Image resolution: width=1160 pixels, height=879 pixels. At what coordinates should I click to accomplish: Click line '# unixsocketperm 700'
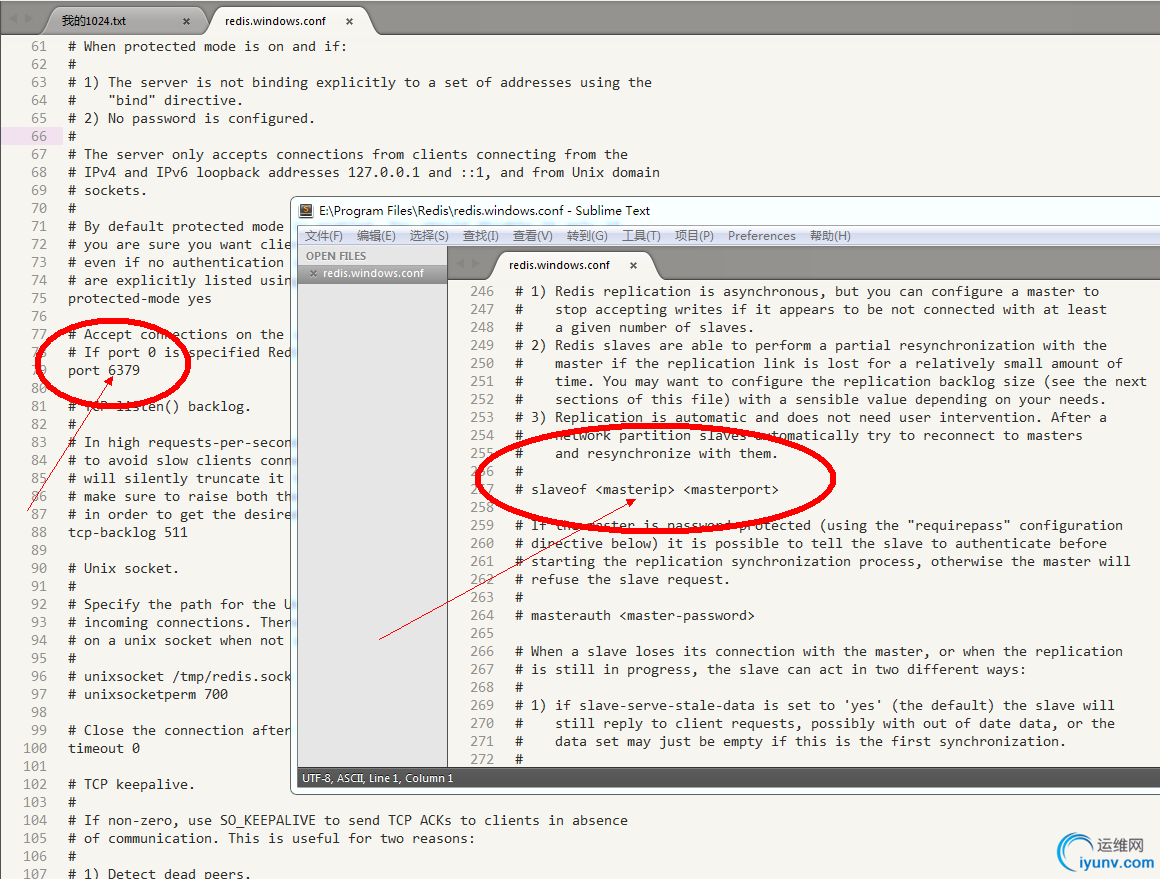click(x=148, y=695)
